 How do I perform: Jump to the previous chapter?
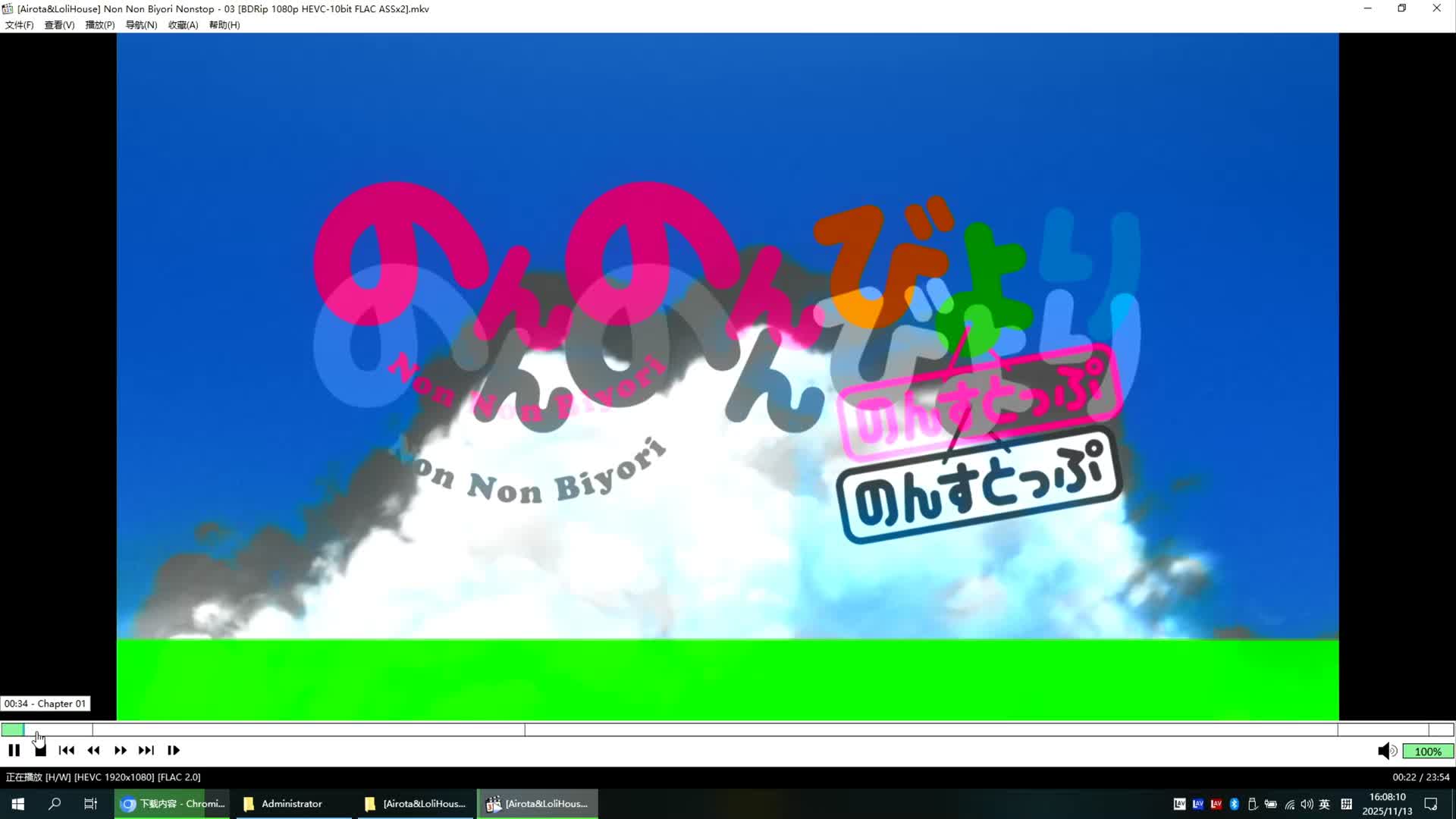(x=67, y=751)
